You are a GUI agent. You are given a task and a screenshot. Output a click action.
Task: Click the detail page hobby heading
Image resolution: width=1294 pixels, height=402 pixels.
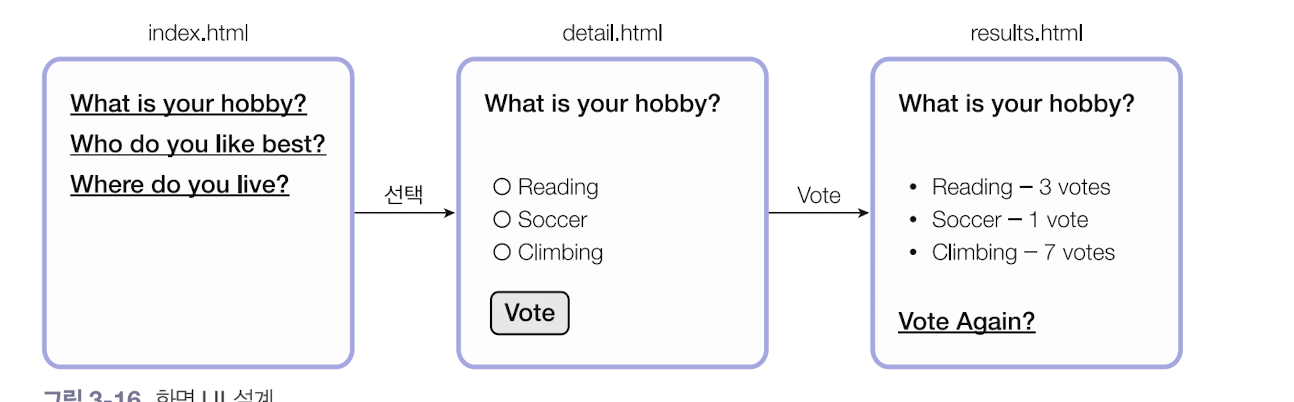(x=602, y=104)
